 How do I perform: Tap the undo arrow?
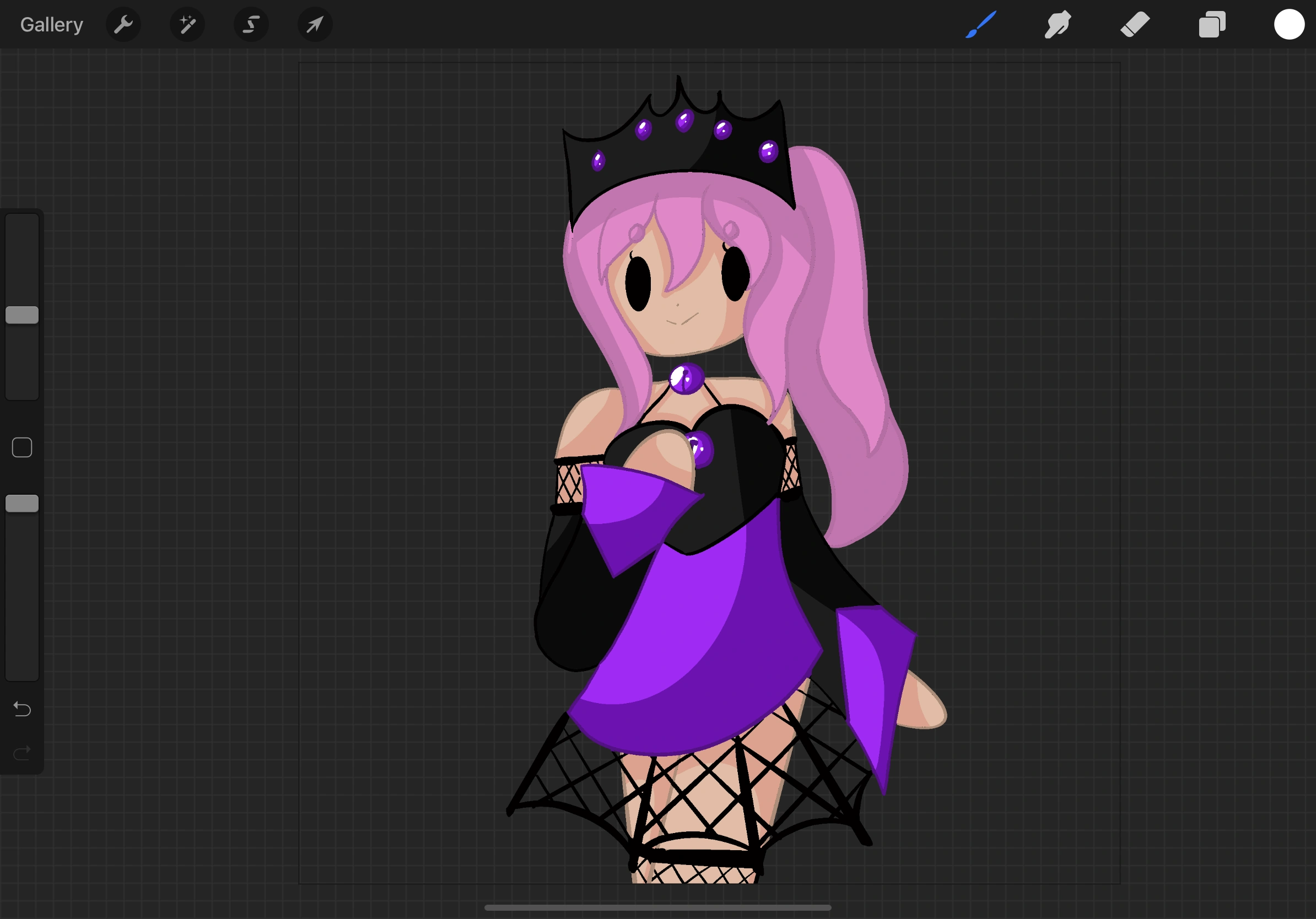[x=22, y=709]
